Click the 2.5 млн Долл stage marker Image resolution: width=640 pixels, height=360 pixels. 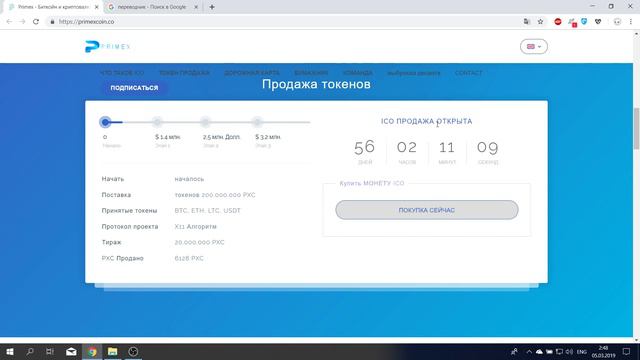(205, 122)
